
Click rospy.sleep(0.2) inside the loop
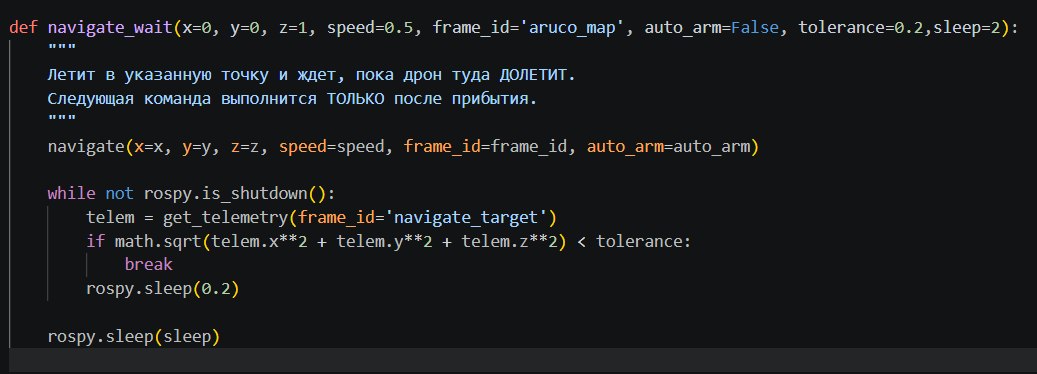[x=163, y=289]
